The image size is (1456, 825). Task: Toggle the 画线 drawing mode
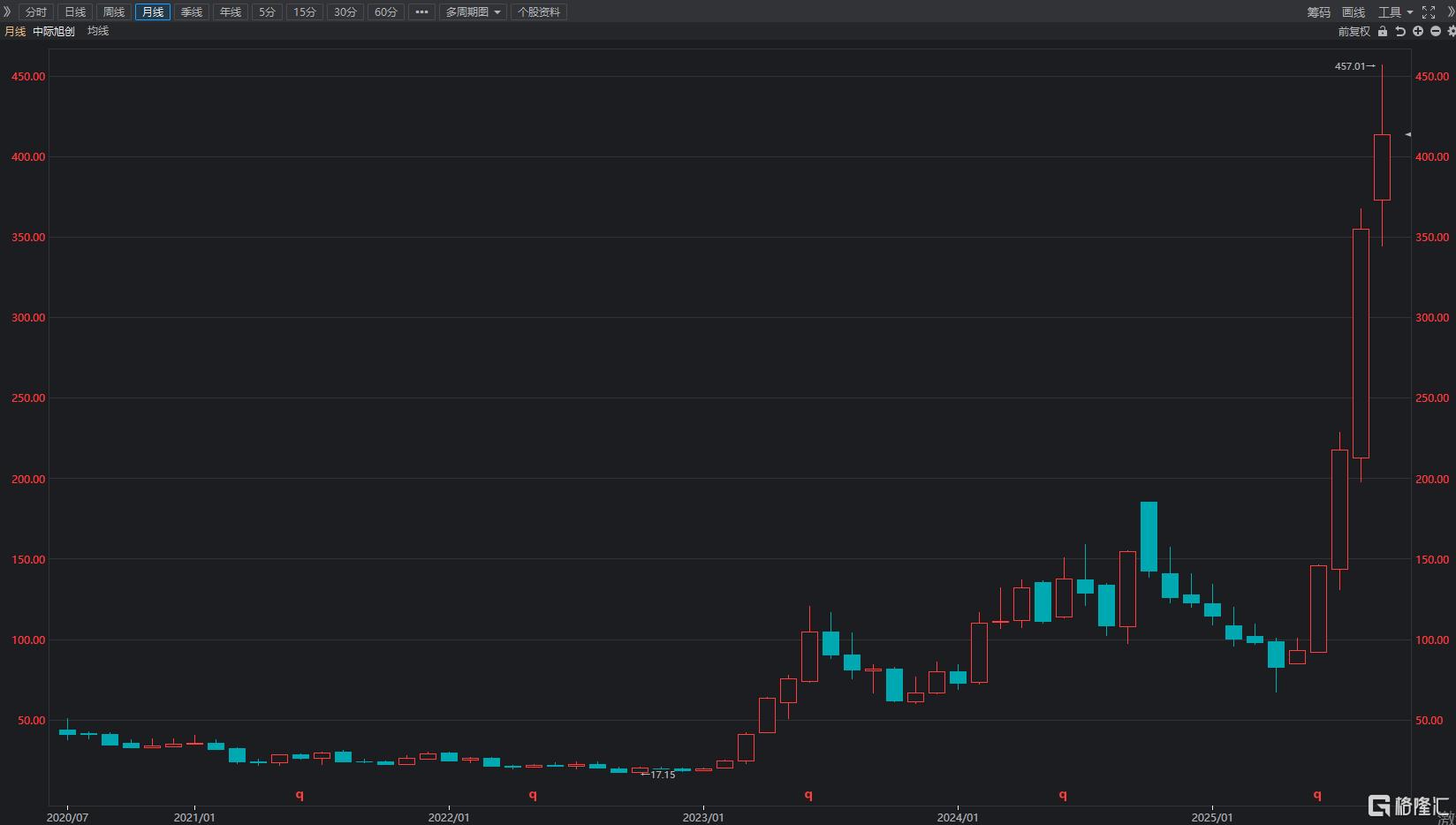(1354, 12)
